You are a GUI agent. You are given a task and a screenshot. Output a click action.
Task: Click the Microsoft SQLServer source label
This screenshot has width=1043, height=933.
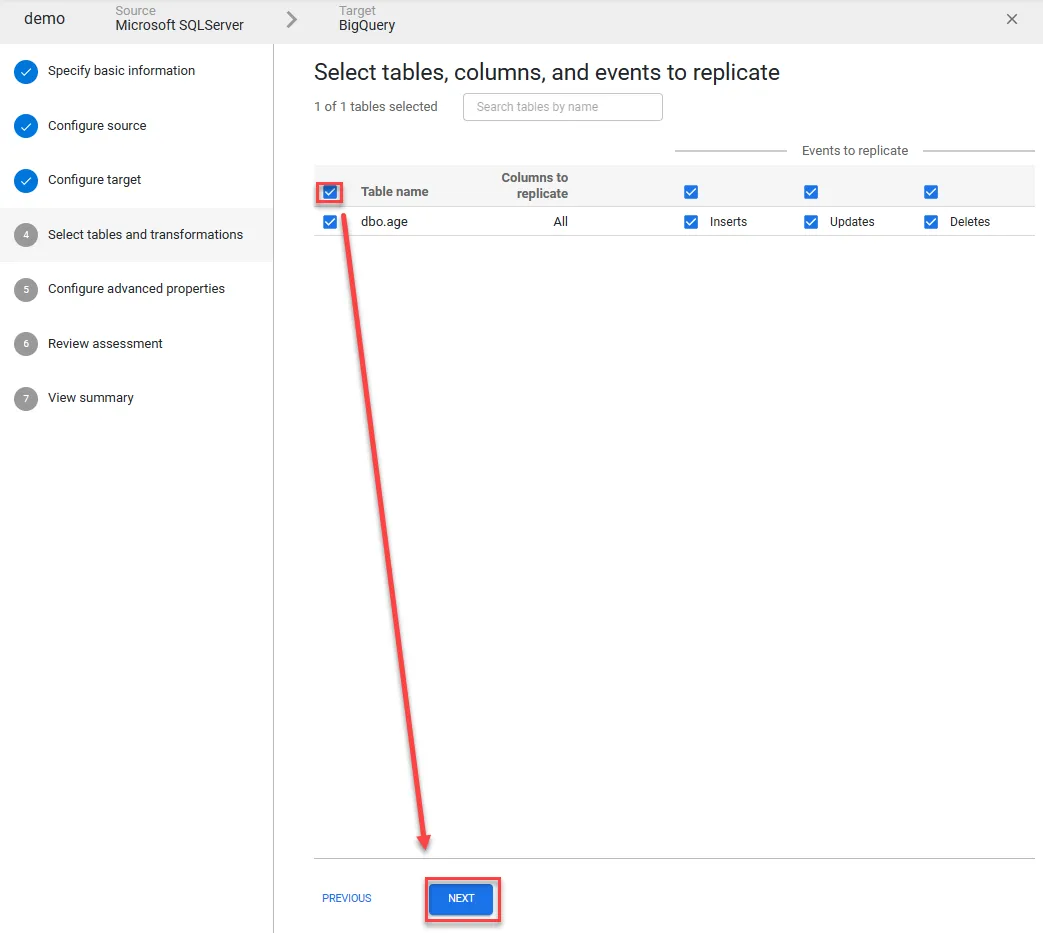coord(180,25)
